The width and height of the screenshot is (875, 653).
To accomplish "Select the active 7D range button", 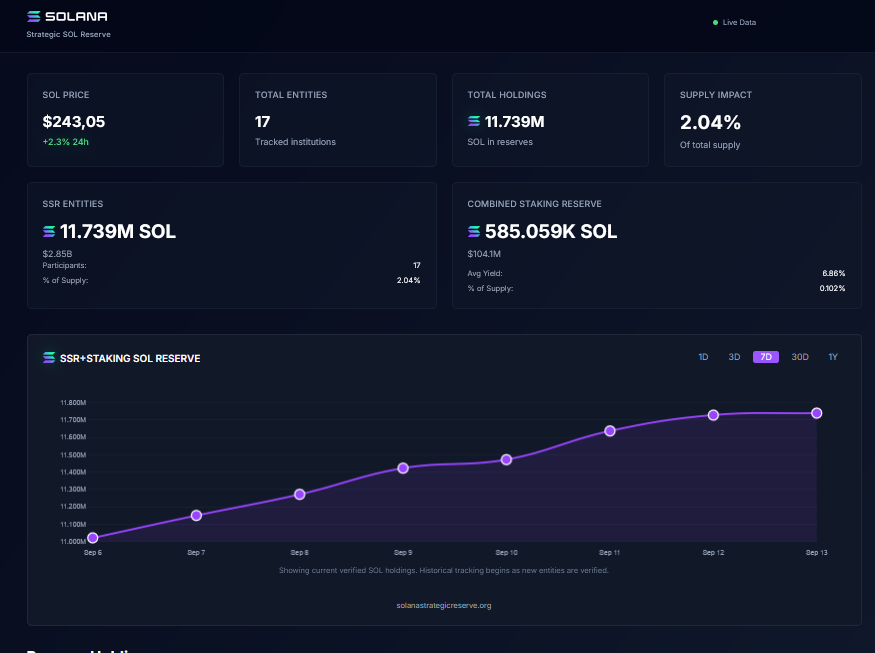I will click(766, 357).
